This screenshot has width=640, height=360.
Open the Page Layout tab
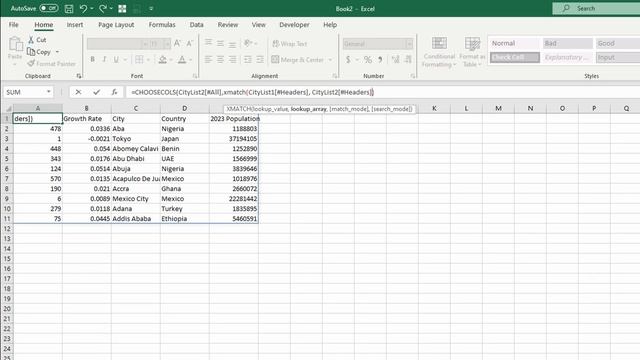click(116, 24)
